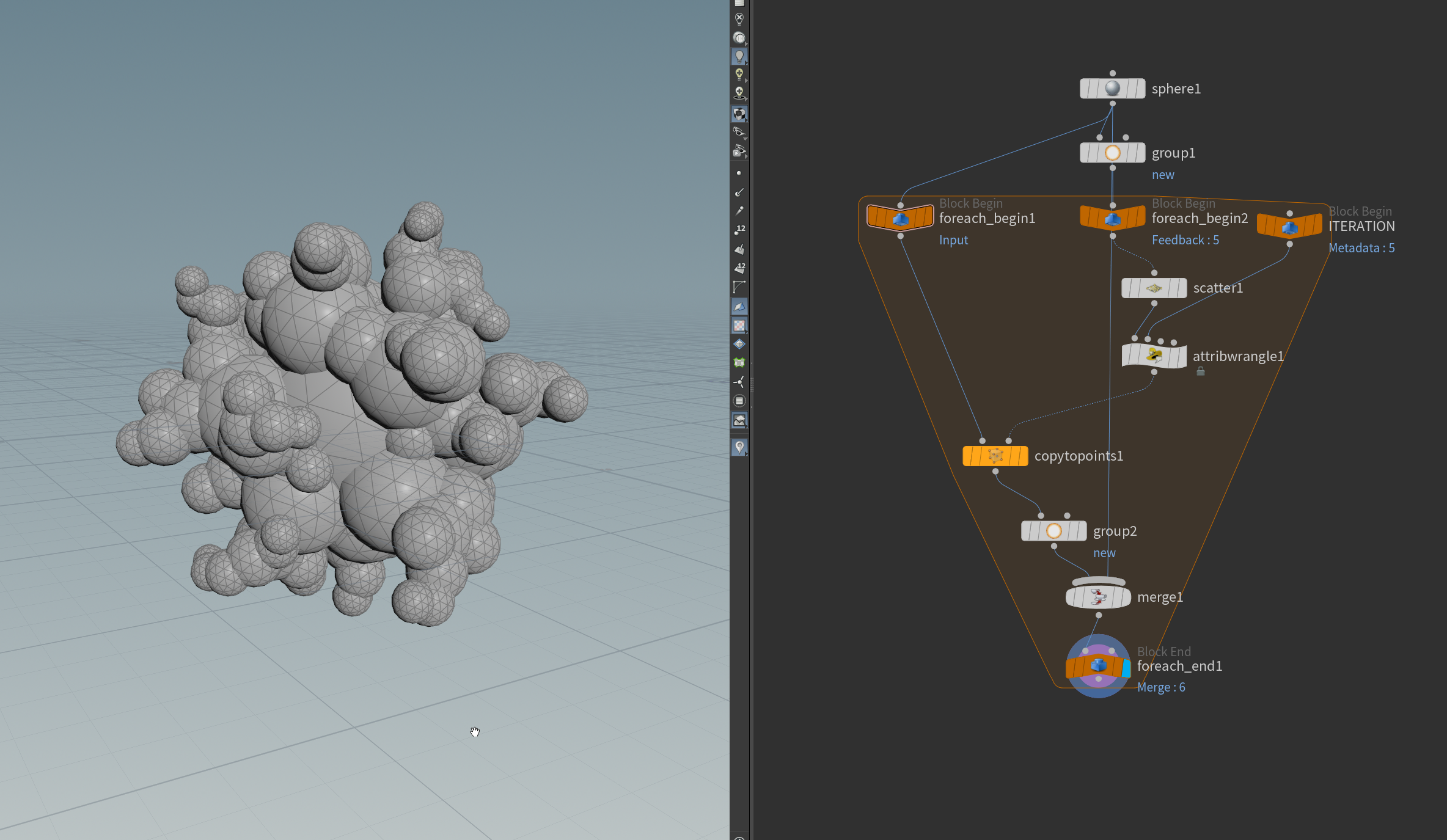The width and height of the screenshot is (1447, 840).
Task: Click the Hide Other Objects sunglasses icon
Action: [x=739, y=132]
